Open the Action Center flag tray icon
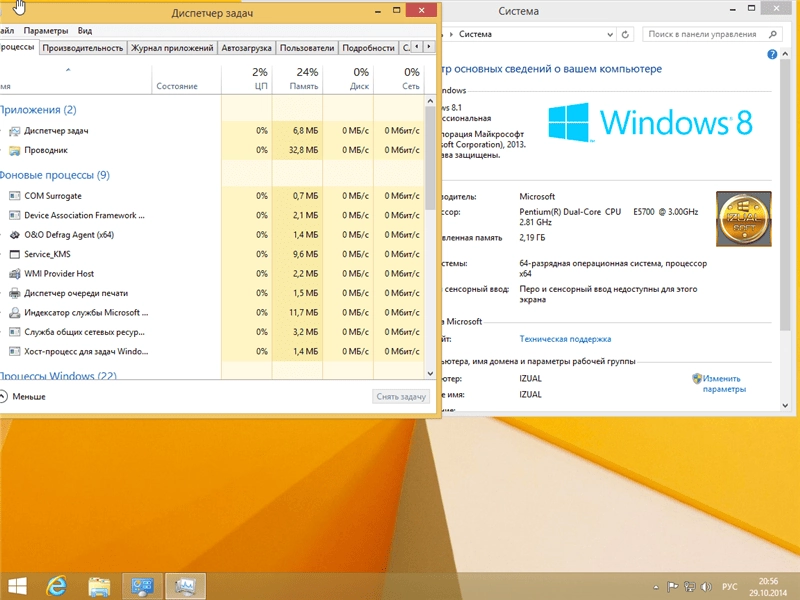 tap(672, 587)
